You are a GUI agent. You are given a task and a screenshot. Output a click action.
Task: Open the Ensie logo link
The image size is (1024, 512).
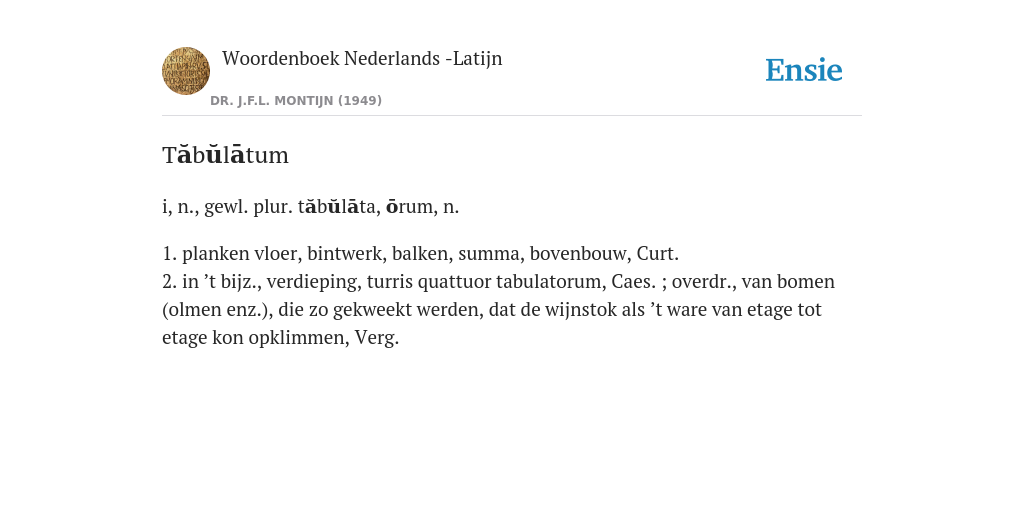coord(804,70)
